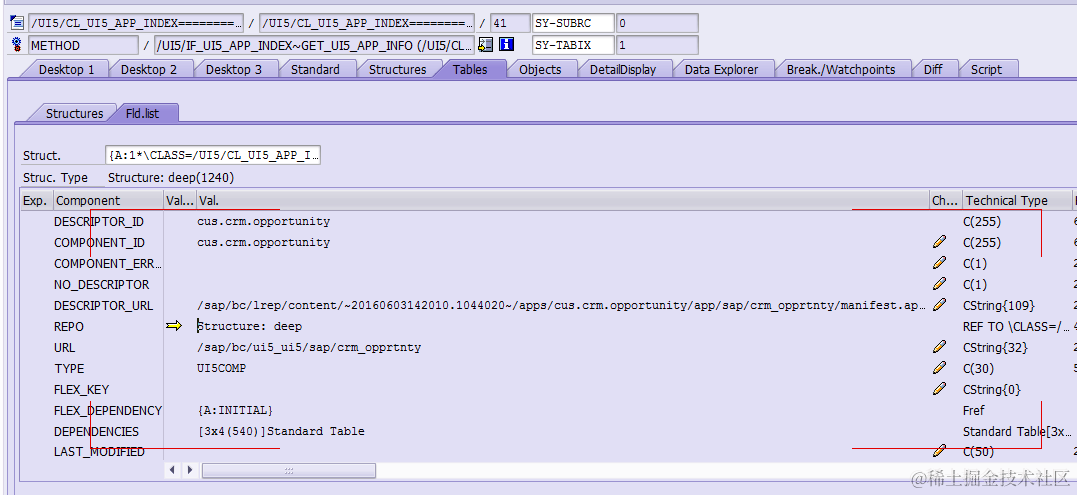The image size is (1077, 495).
Task: Click the first /UI5/CL_UI5_APP_INDEX program field
Action: pyautogui.click(x=135, y=23)
